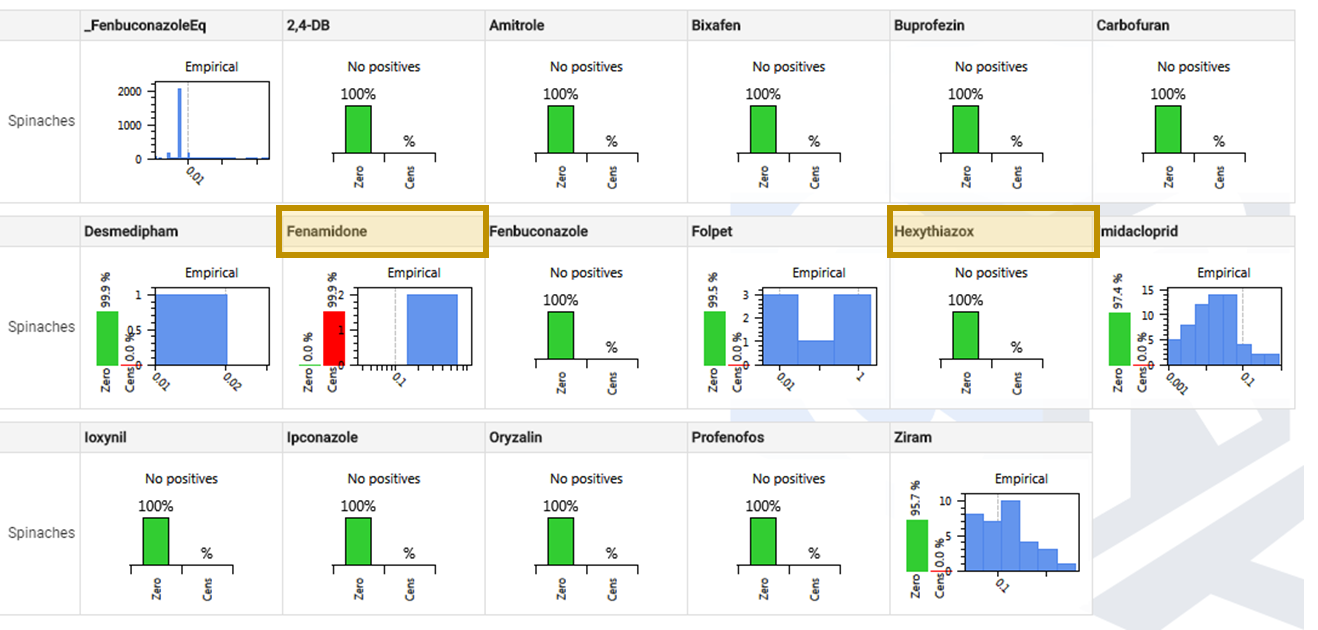Click the Amitrole green Zero bar
This screenshot has width=1318, height=630.
click(561, 129)
